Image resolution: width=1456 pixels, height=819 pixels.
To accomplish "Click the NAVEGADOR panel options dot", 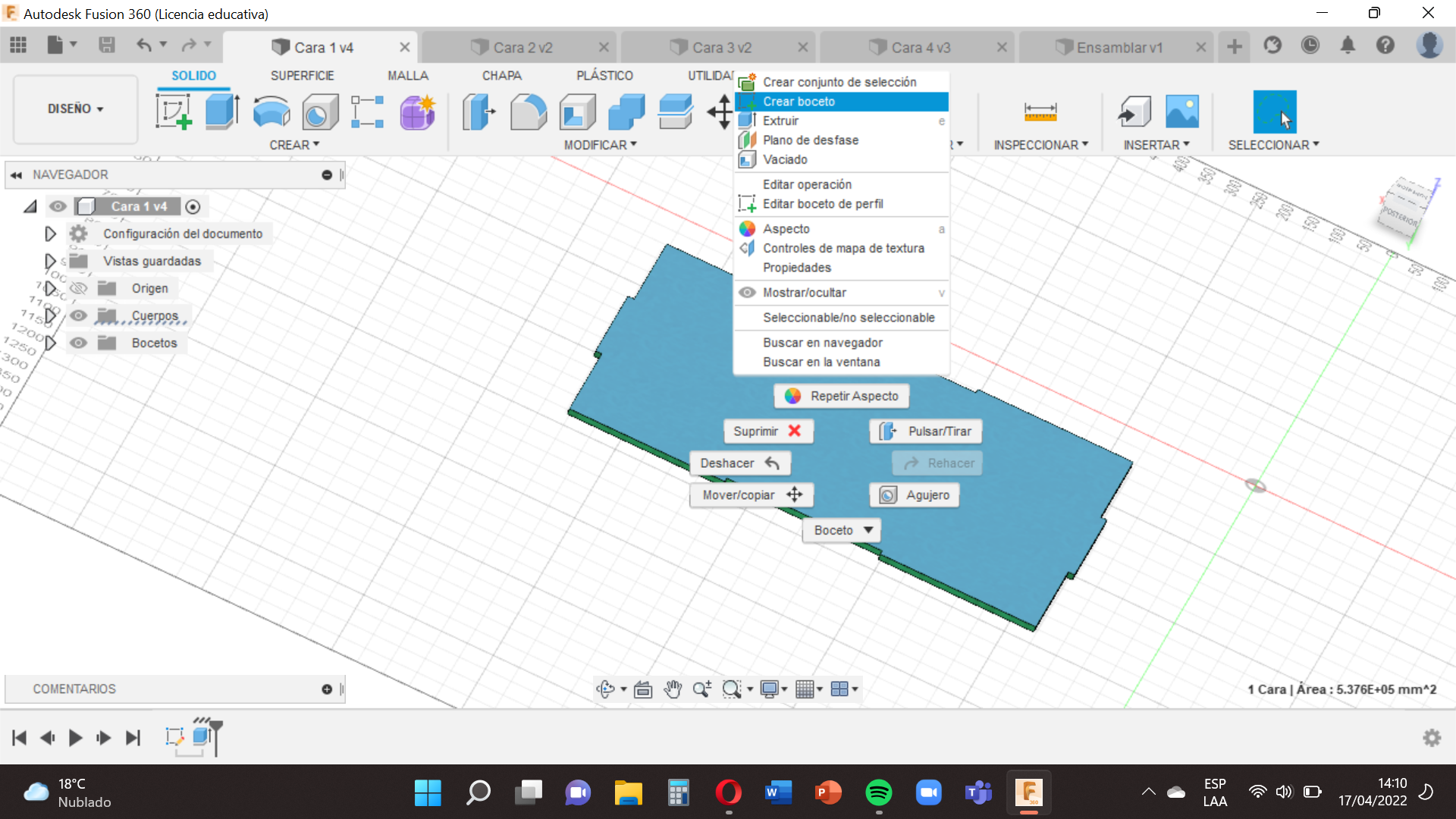I will [327, 174].
